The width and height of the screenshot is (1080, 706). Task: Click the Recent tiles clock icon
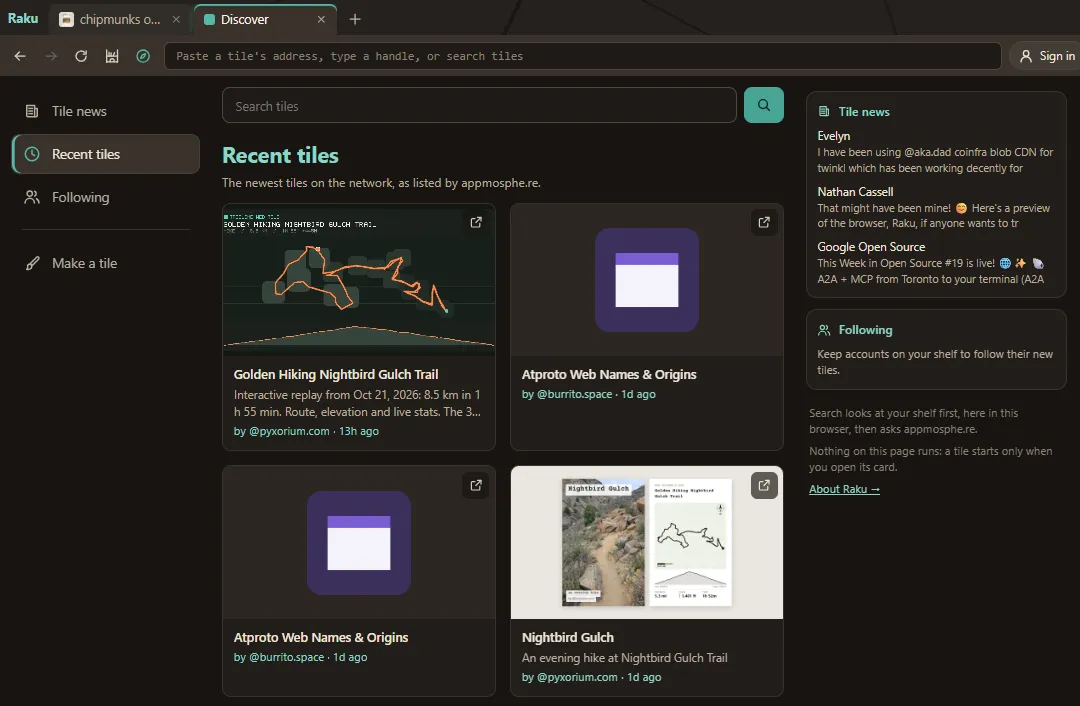click(x=32, y=154)
